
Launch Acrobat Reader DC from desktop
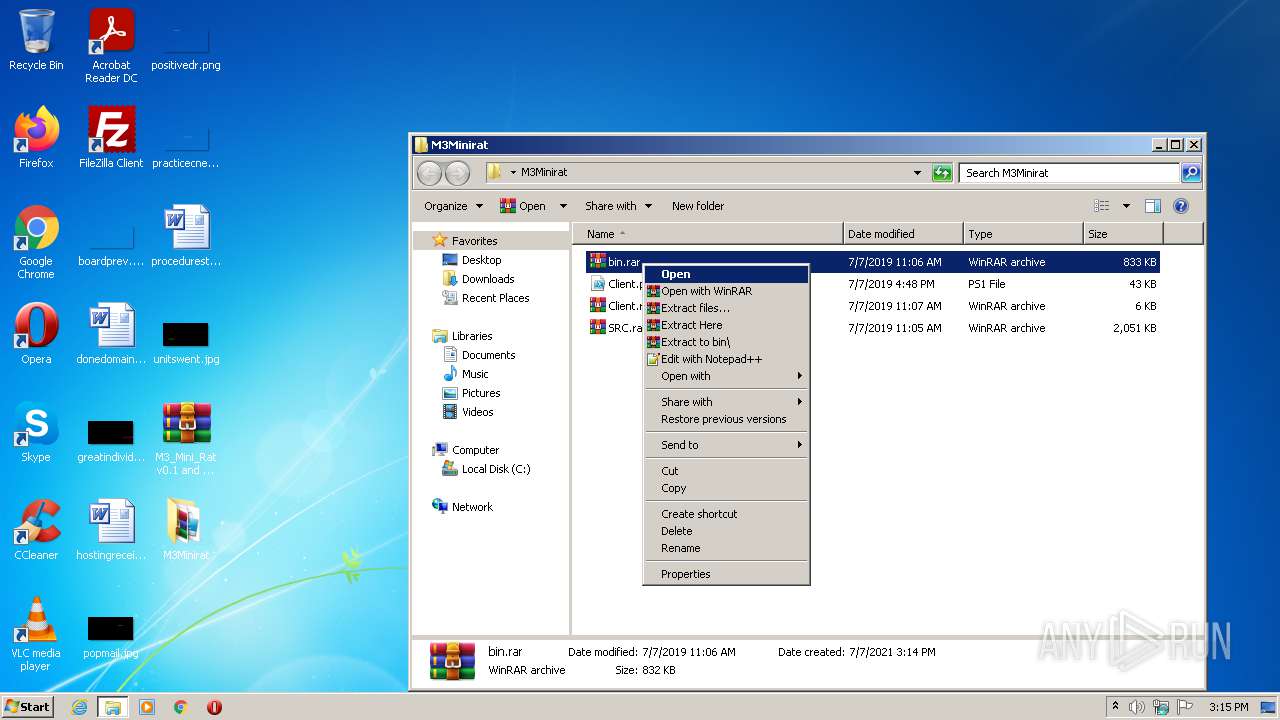point(111,46)
